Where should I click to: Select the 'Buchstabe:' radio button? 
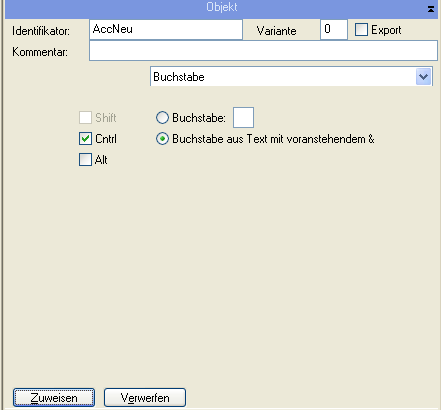point(162,117)
